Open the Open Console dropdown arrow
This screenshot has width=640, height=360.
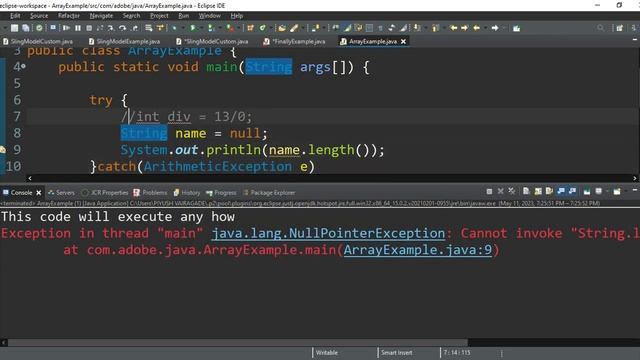(626, 191)
